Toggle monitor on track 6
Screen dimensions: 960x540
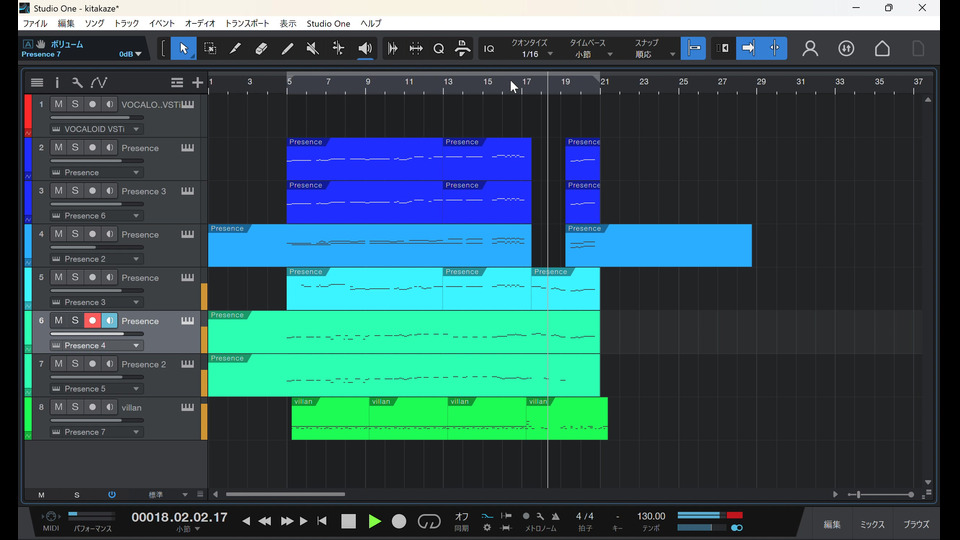(110, 320)
